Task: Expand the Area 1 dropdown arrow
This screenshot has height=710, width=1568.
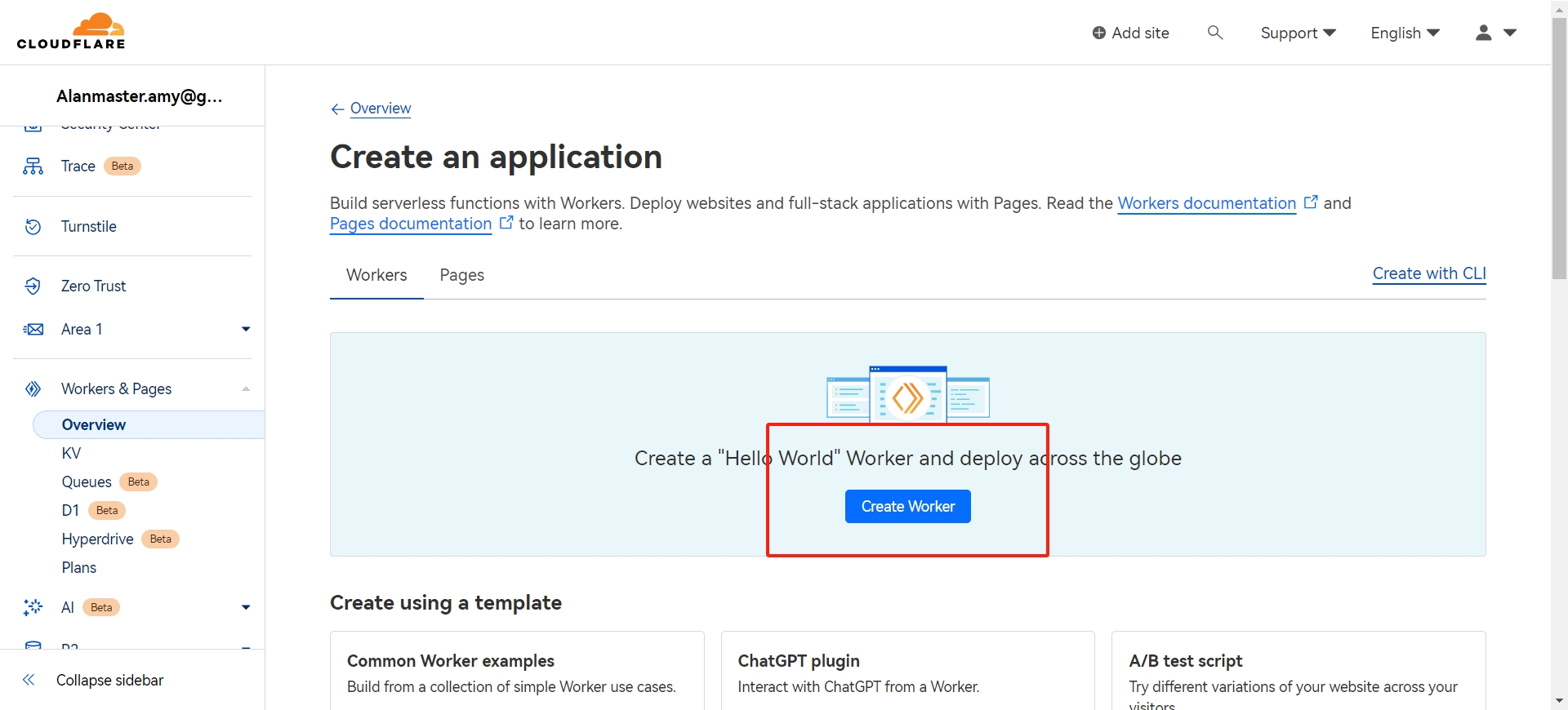Action: (246, 330)
